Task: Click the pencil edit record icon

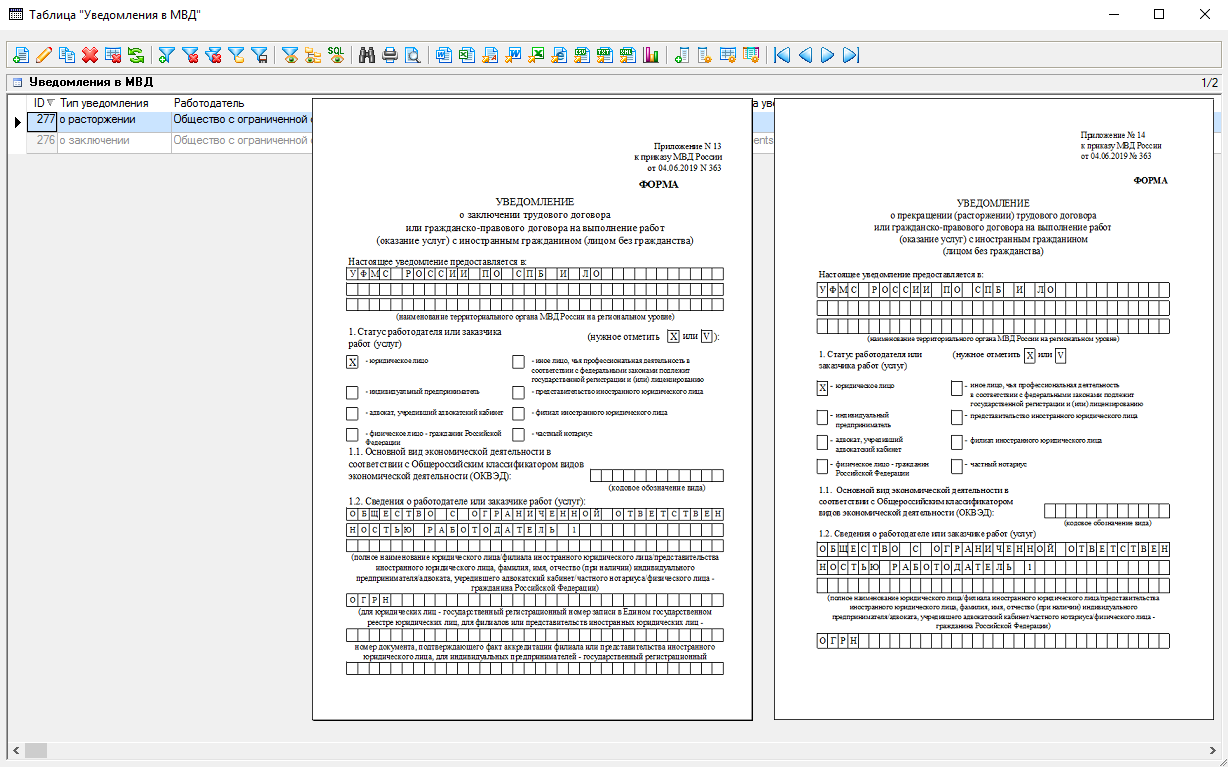Action: point(44,55)
